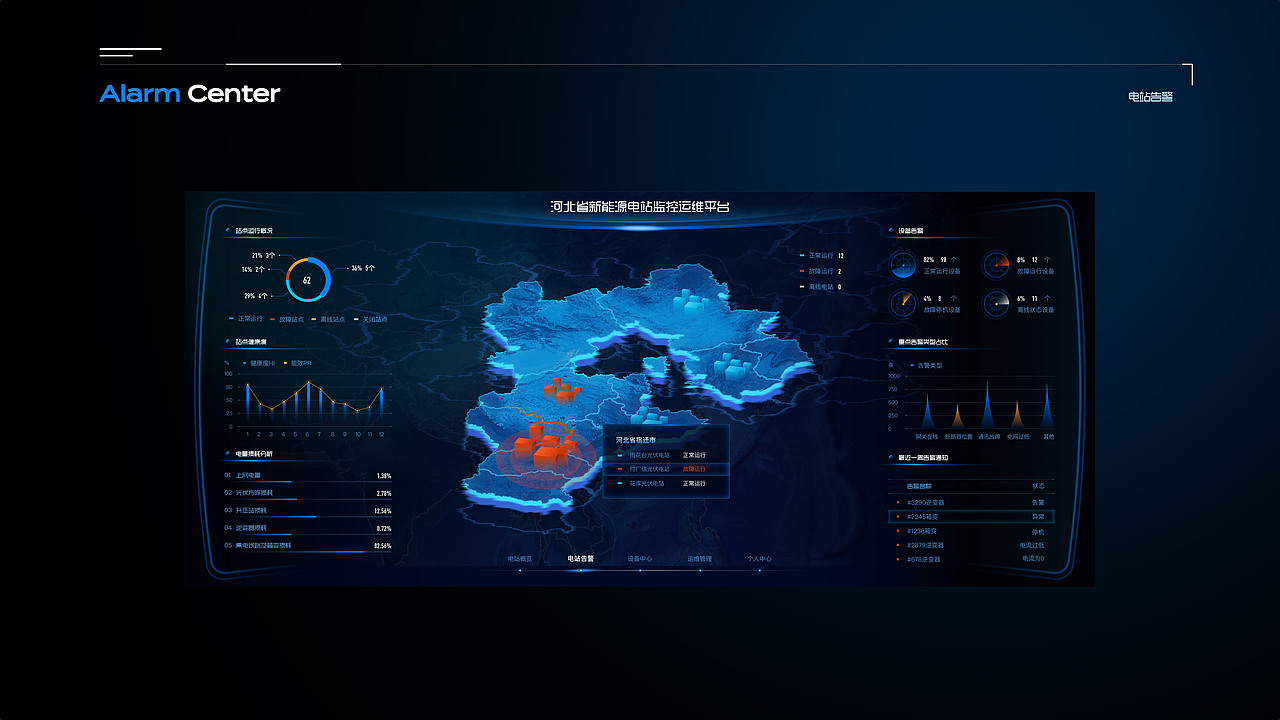Open the 个人中心 tab
Viewport: 1280px width, 720px height.
759,559
